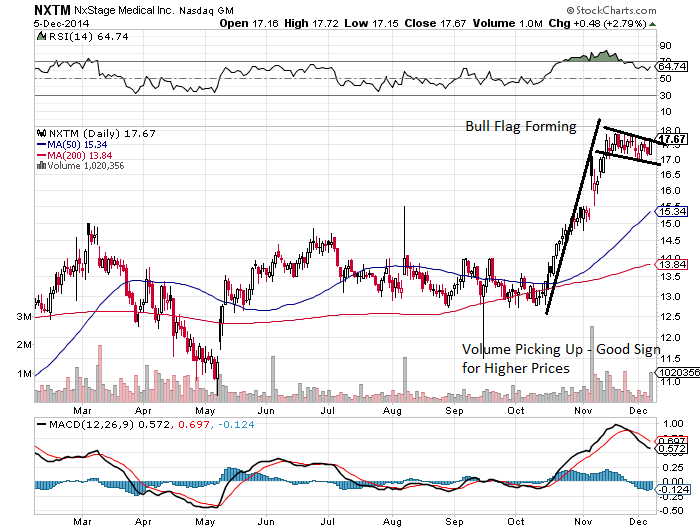Click the company name NxStage Medical Inc.
Image resolution: width=700 pixels, height=530 pixels.
click(x=124, y=11)
